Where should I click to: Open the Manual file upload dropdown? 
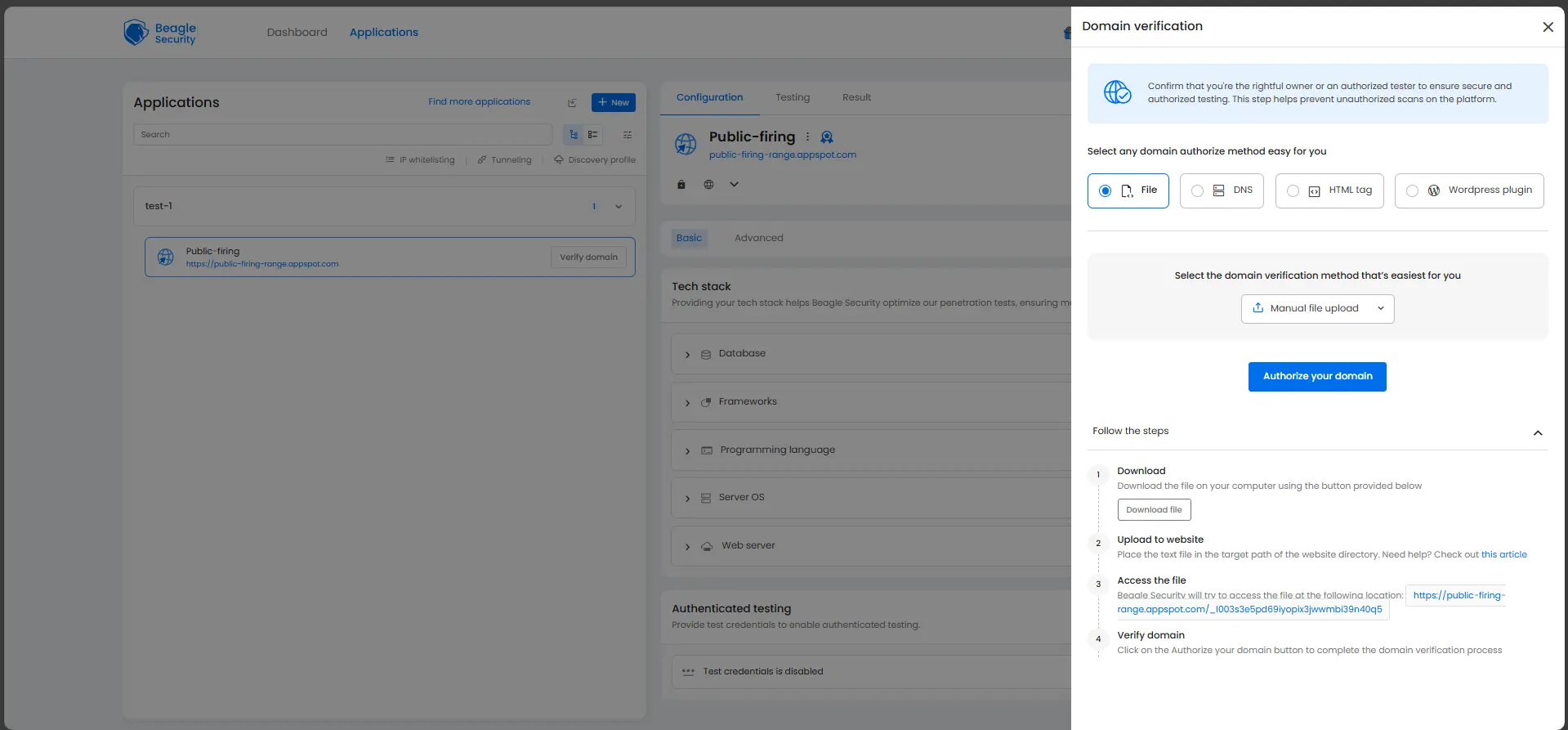point(1317,309)
